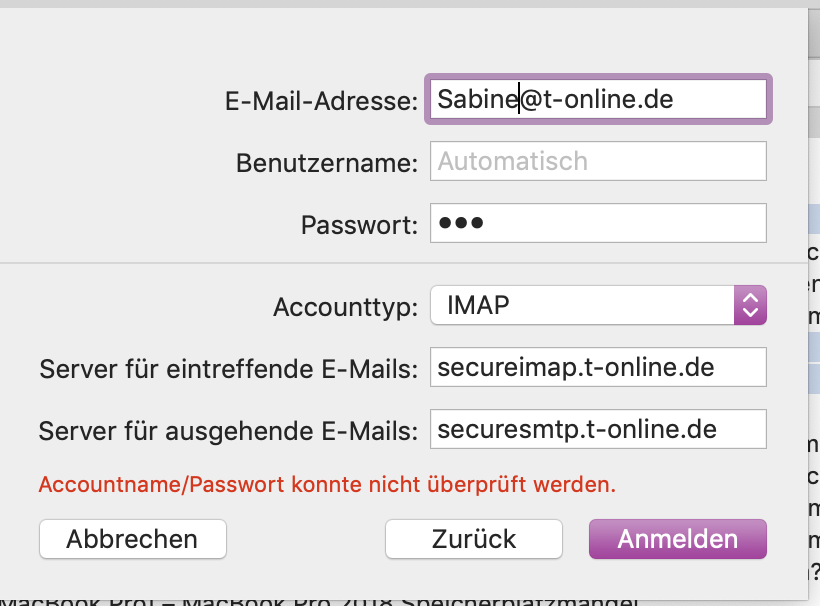This screenshot has width=820, height=606.
Task: Click the purple up-down arrows beside IMAP
Action: (750, 305)
